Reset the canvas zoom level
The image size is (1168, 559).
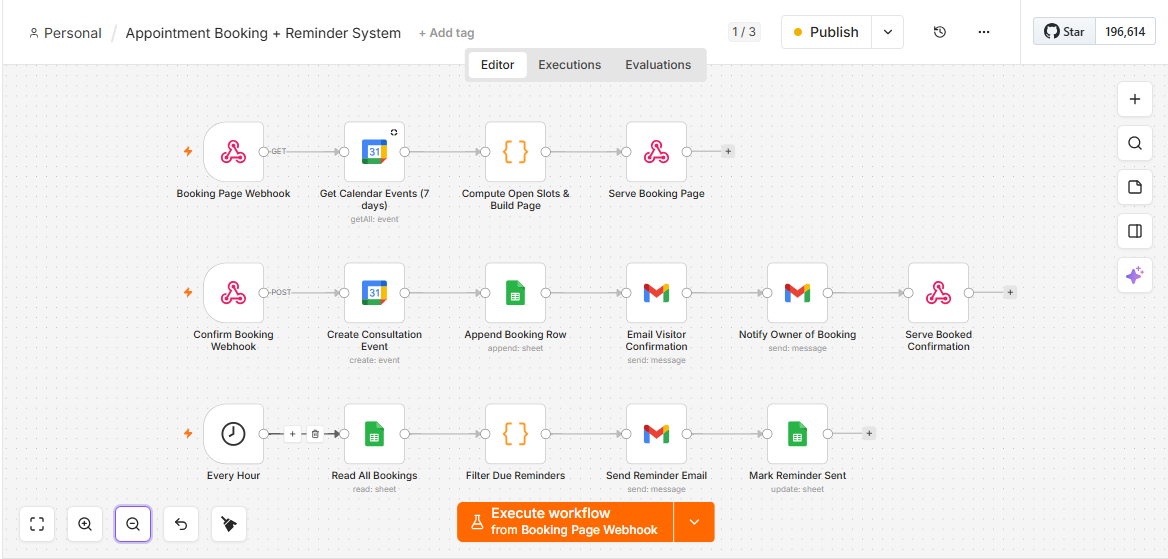point(181,524)
